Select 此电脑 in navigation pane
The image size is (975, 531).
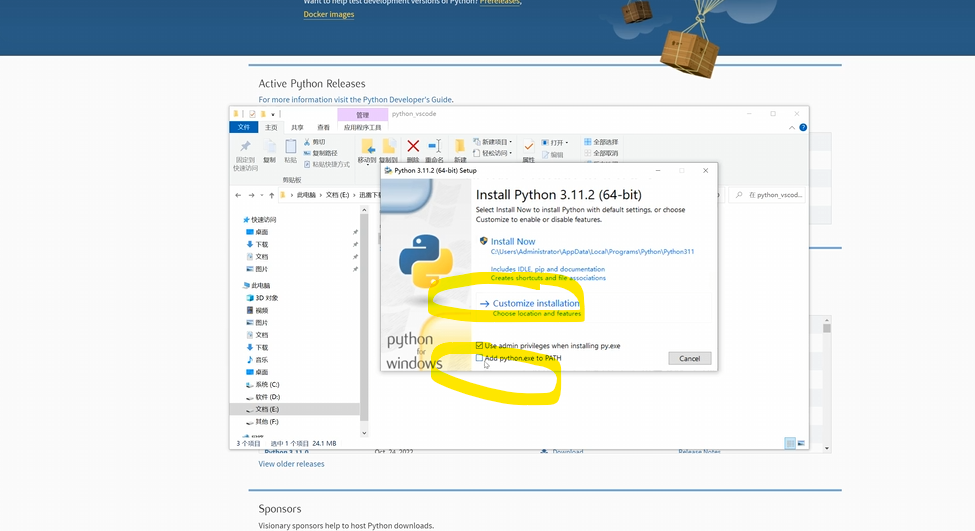pyautogui.click(x=261, y=285)
